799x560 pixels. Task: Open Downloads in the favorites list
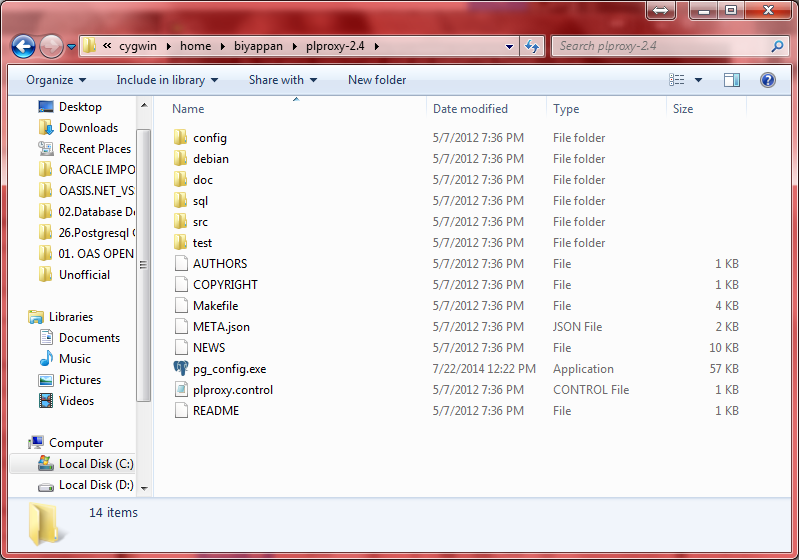point(88,128)
